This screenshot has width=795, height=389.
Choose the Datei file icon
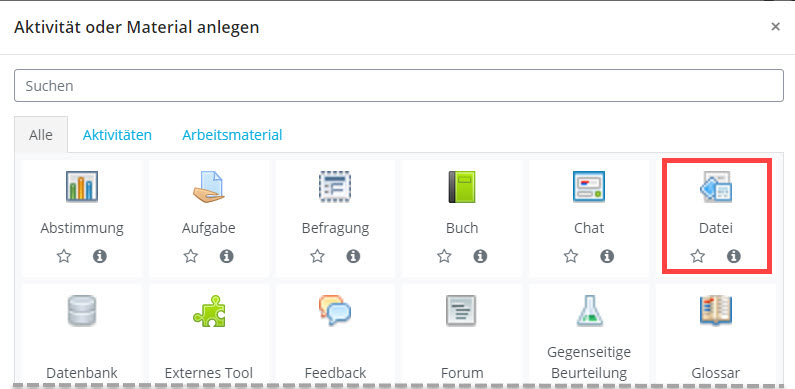[x=715, y=187]
